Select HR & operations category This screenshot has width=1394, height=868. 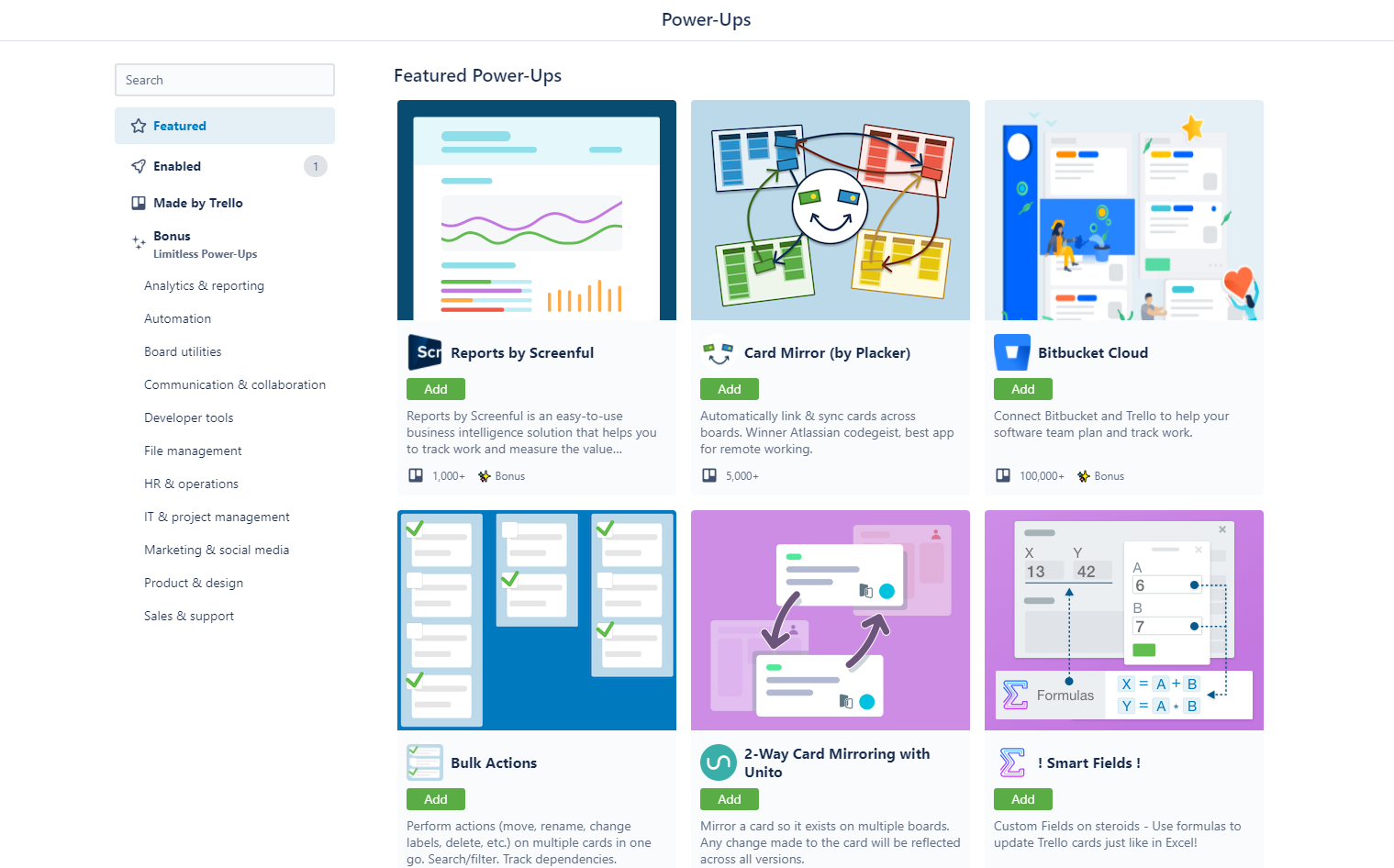click(191, 484)
